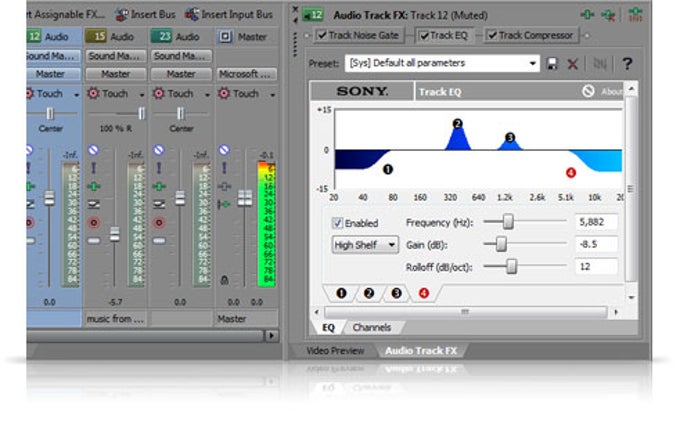Select red band 4 point on EQ graph
Image resolution: width=680 pixels, height=440 pixels.
pos(571,173)
